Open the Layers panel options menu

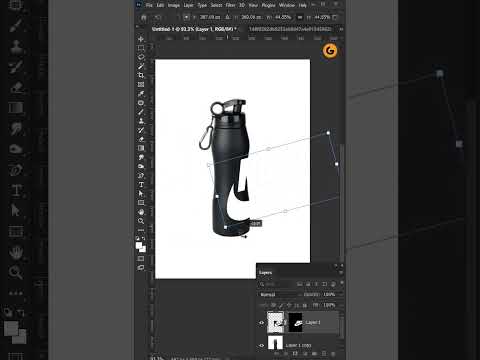pyautogui.click(x=341, y=273)
